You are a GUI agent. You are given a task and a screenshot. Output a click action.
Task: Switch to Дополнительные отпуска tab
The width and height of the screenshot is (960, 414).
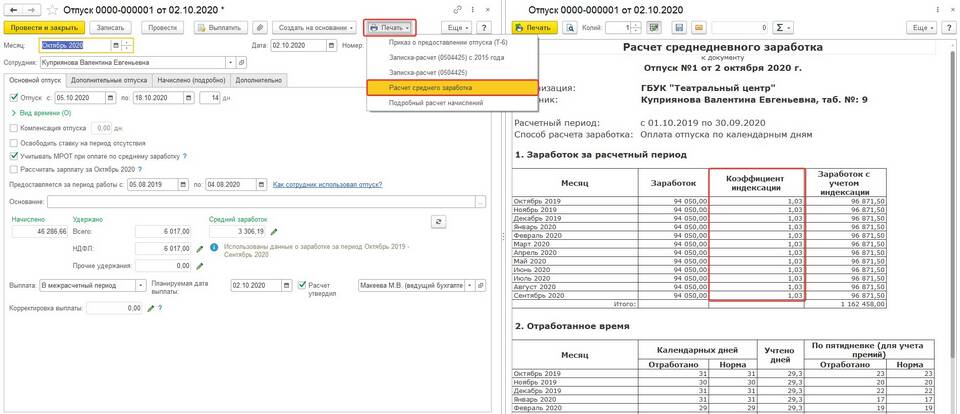109,80
